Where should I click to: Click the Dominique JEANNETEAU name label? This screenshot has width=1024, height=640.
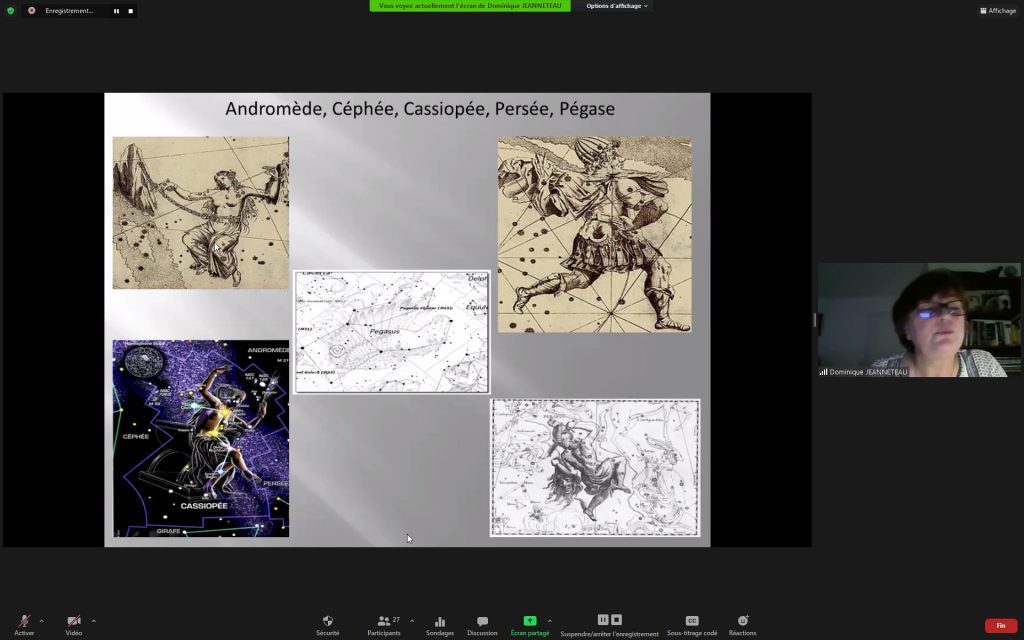pos(868,372)
